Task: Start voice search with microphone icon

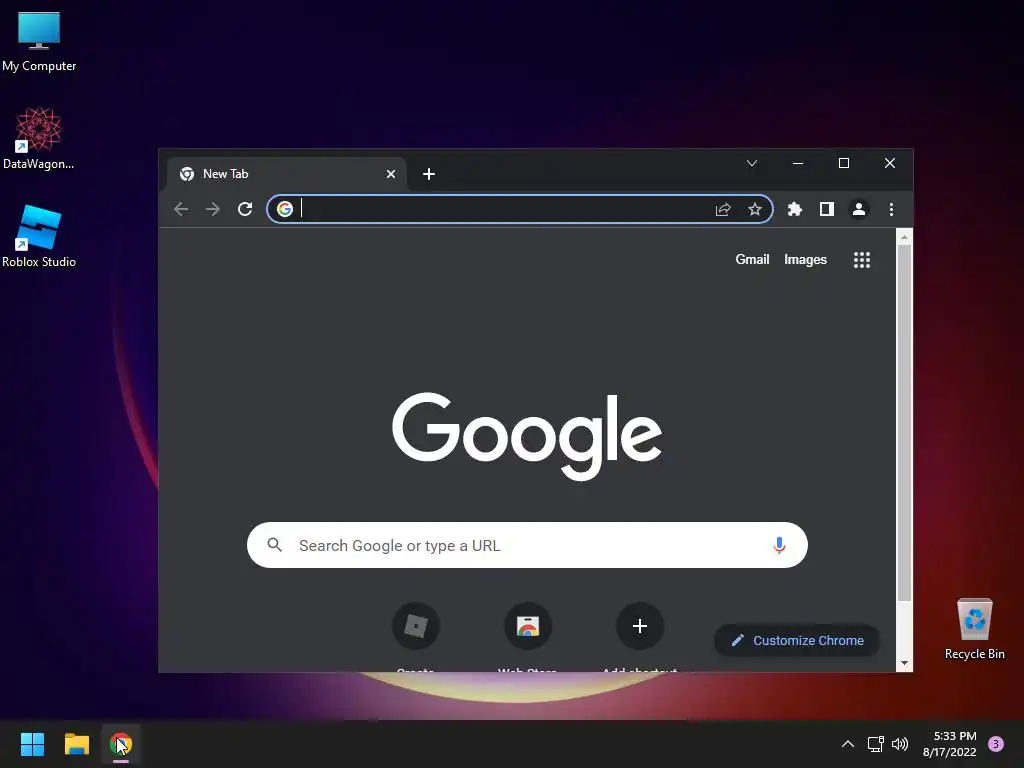Action: pos(779,545)
